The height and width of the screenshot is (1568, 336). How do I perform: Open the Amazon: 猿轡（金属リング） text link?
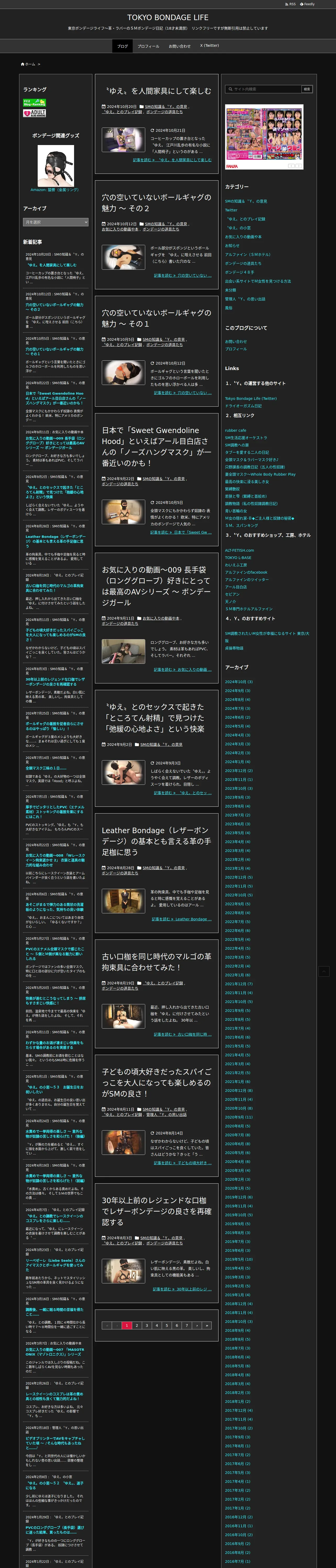point(55,190)
